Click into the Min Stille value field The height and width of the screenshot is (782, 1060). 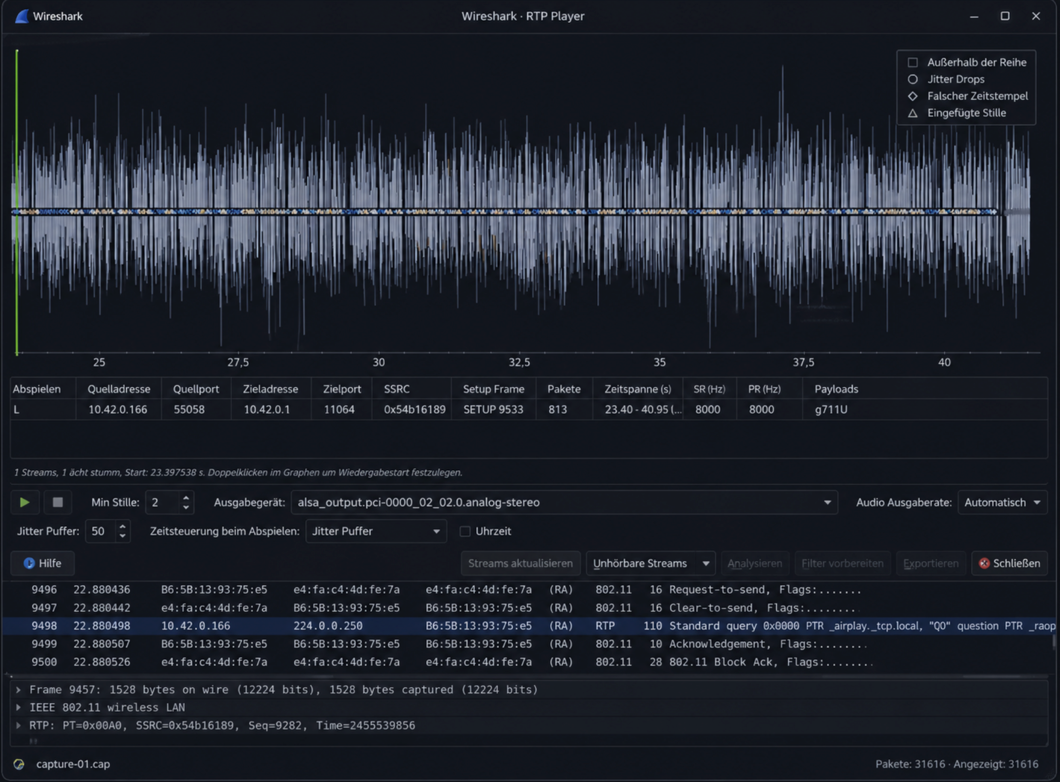pyautogui.click(x=163, y=502)
